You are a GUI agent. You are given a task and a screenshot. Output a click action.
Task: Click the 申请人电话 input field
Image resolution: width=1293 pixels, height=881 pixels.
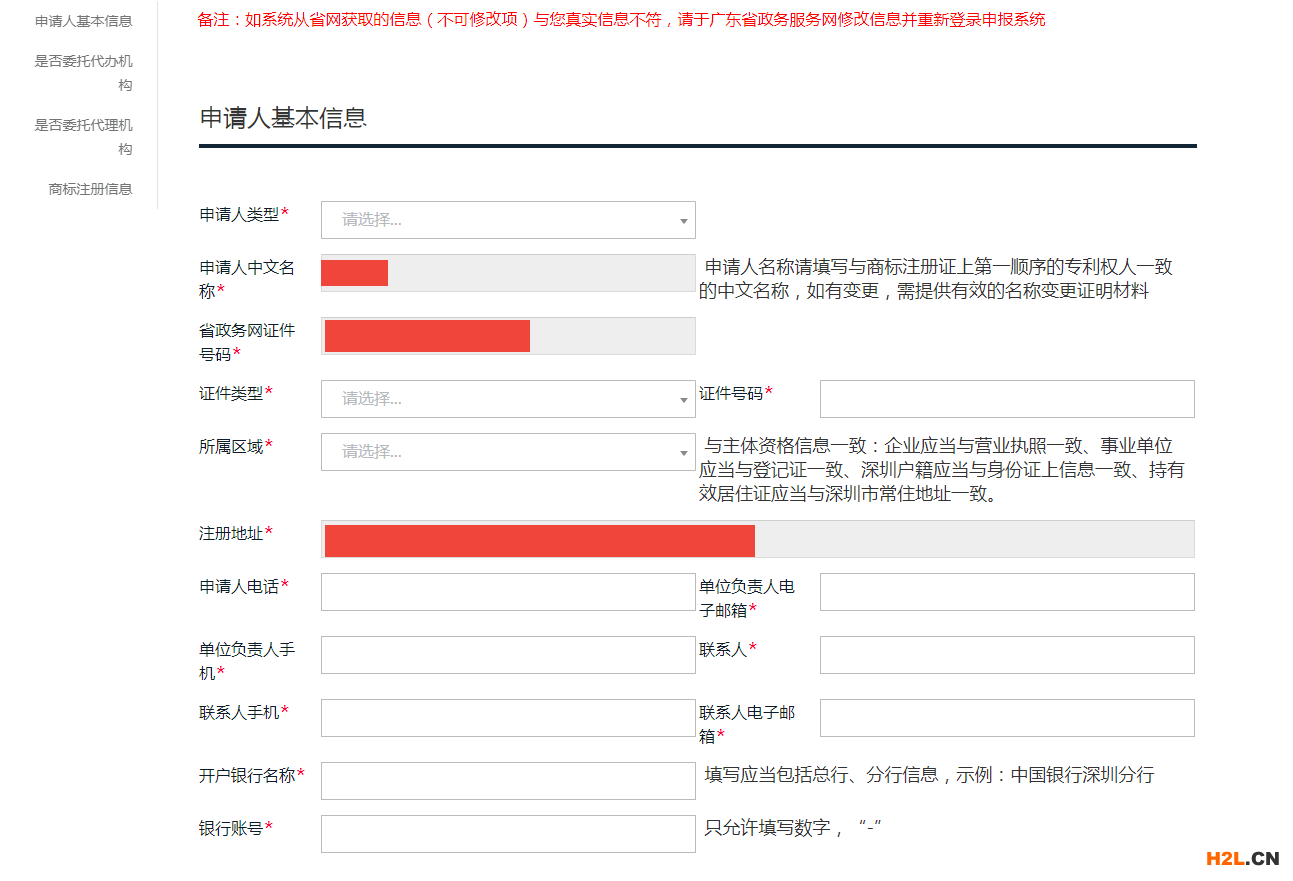click(508, 592)
